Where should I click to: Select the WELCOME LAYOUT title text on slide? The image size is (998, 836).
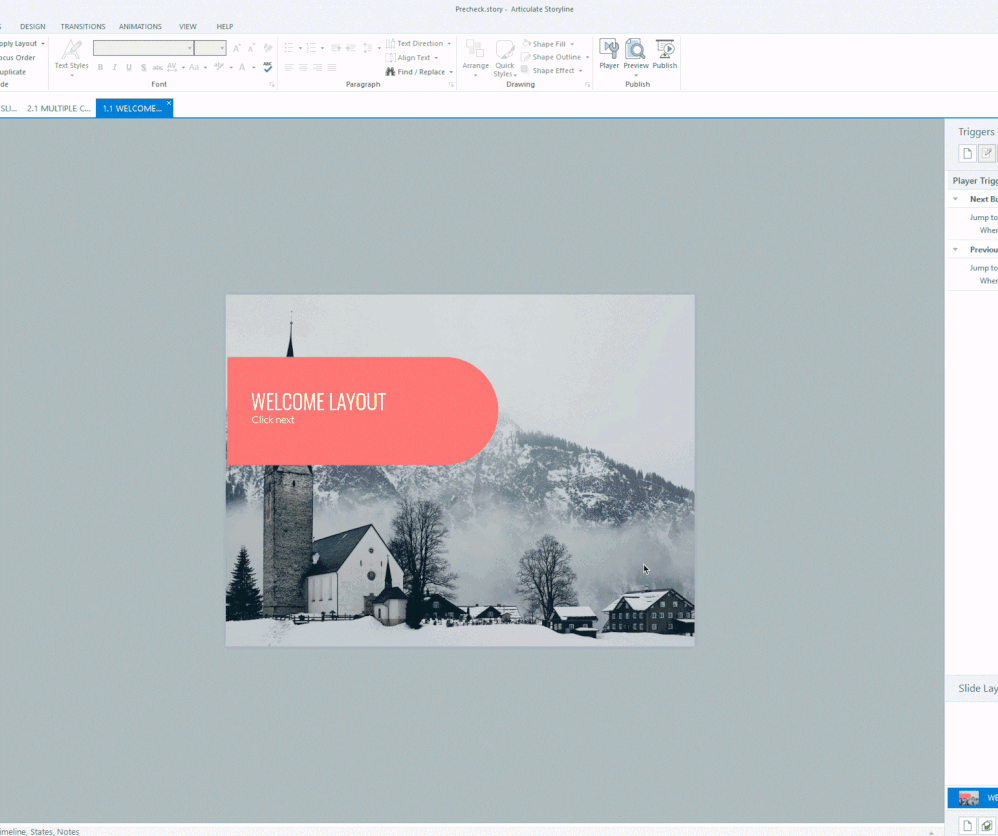click(x=318, y=402)
